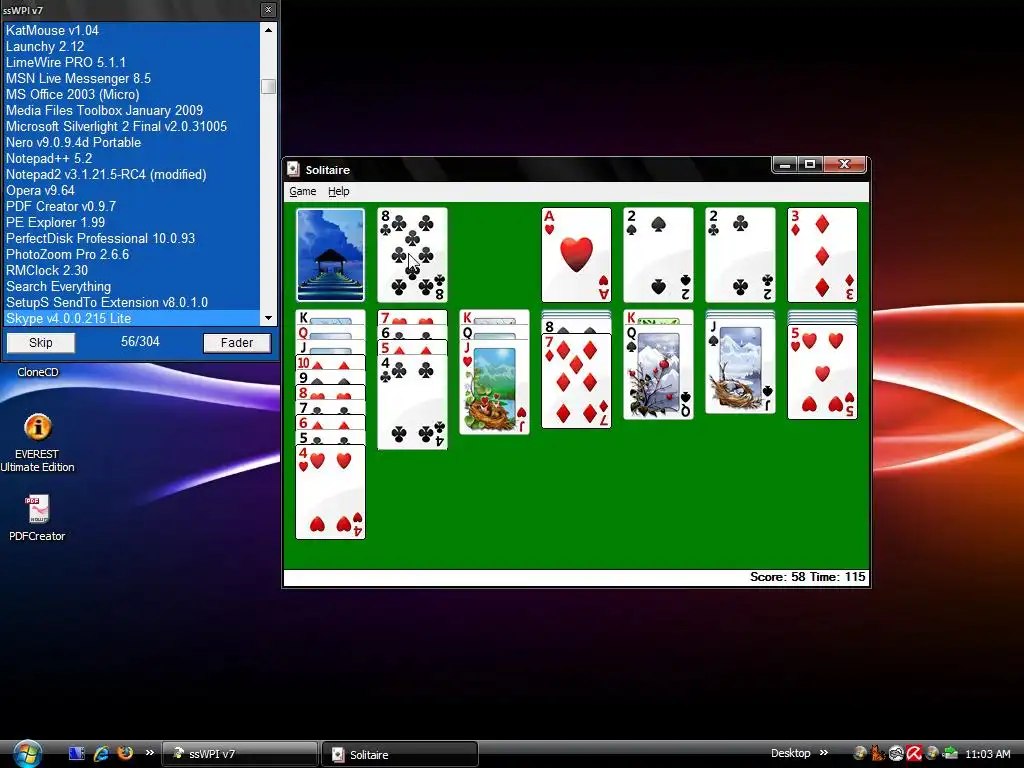This screenshot has width=1024, height=768.
Task: Select 'SetupS SendTo Extension v8.0.1.0' entry
Action: [x=132, y=302]
